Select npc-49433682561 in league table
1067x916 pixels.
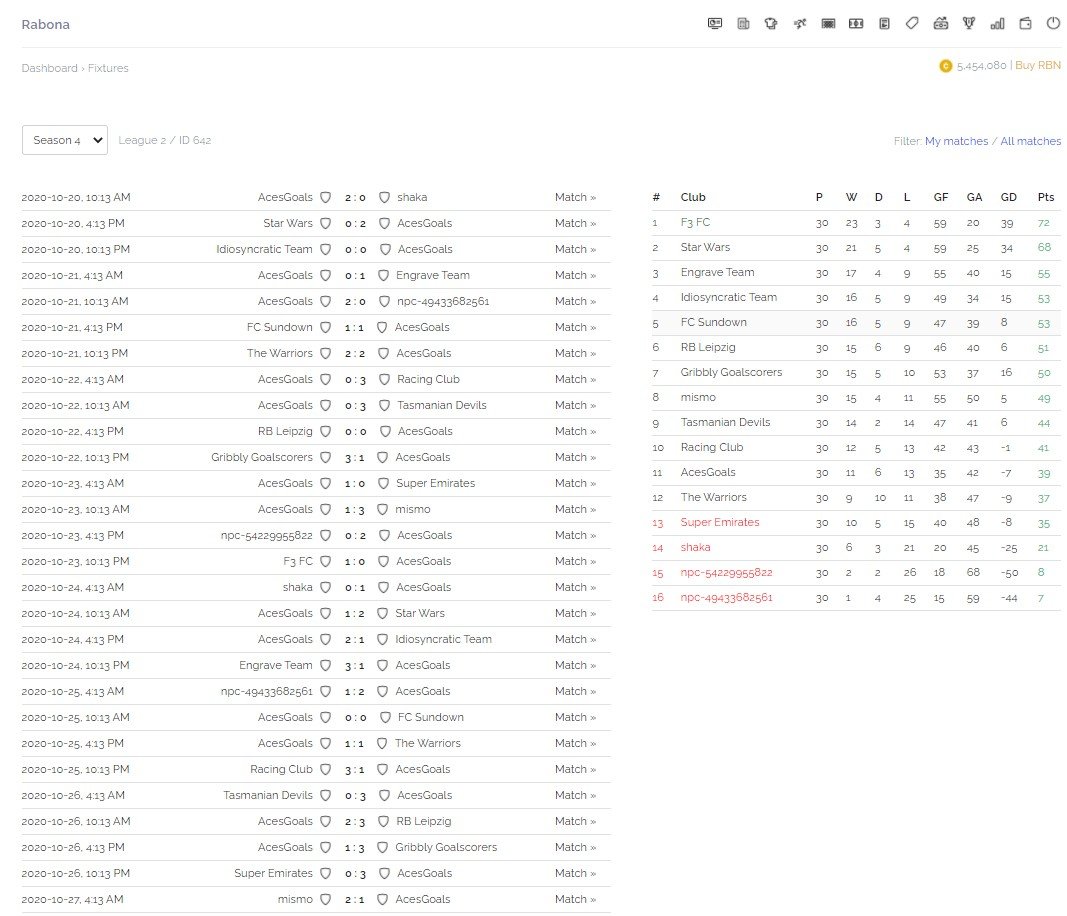click(726, 598)
